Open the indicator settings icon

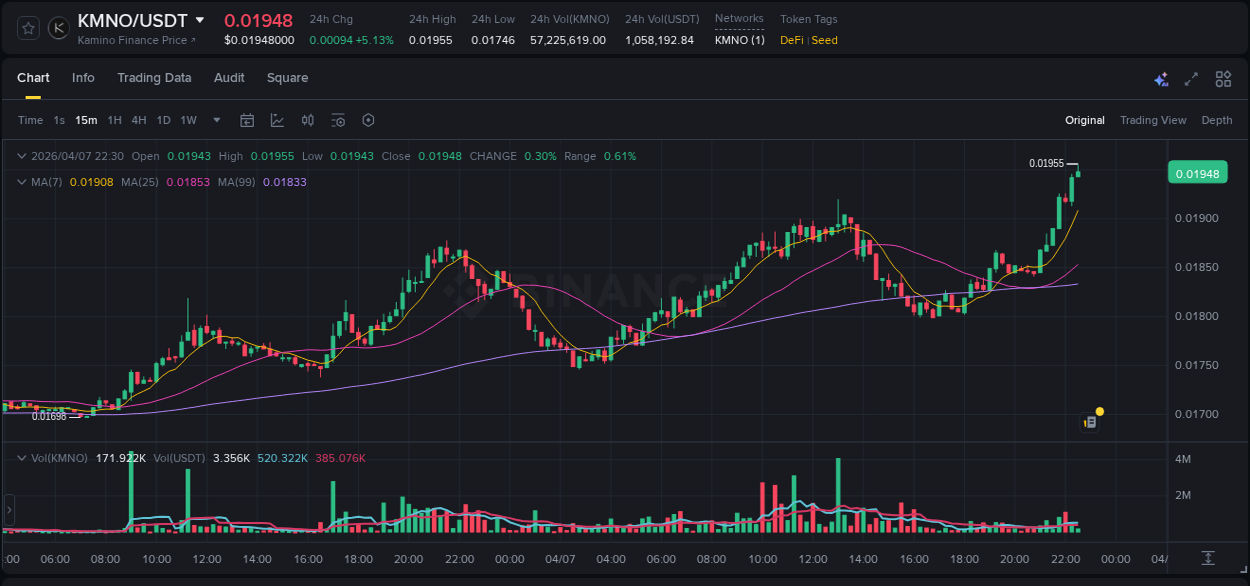[337, 120]
